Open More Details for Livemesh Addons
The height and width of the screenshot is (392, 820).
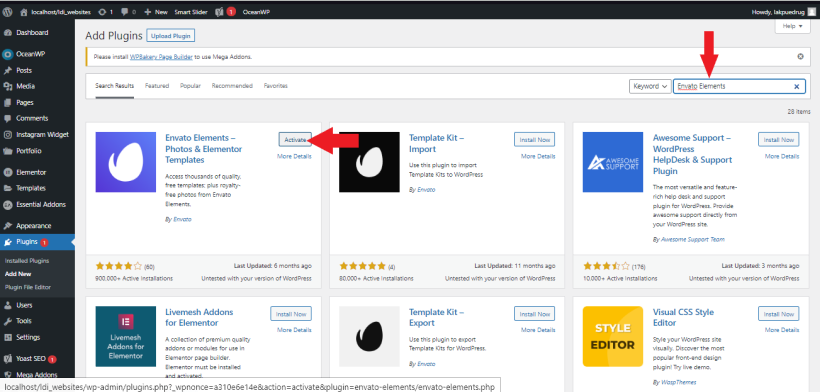(294, 330)
